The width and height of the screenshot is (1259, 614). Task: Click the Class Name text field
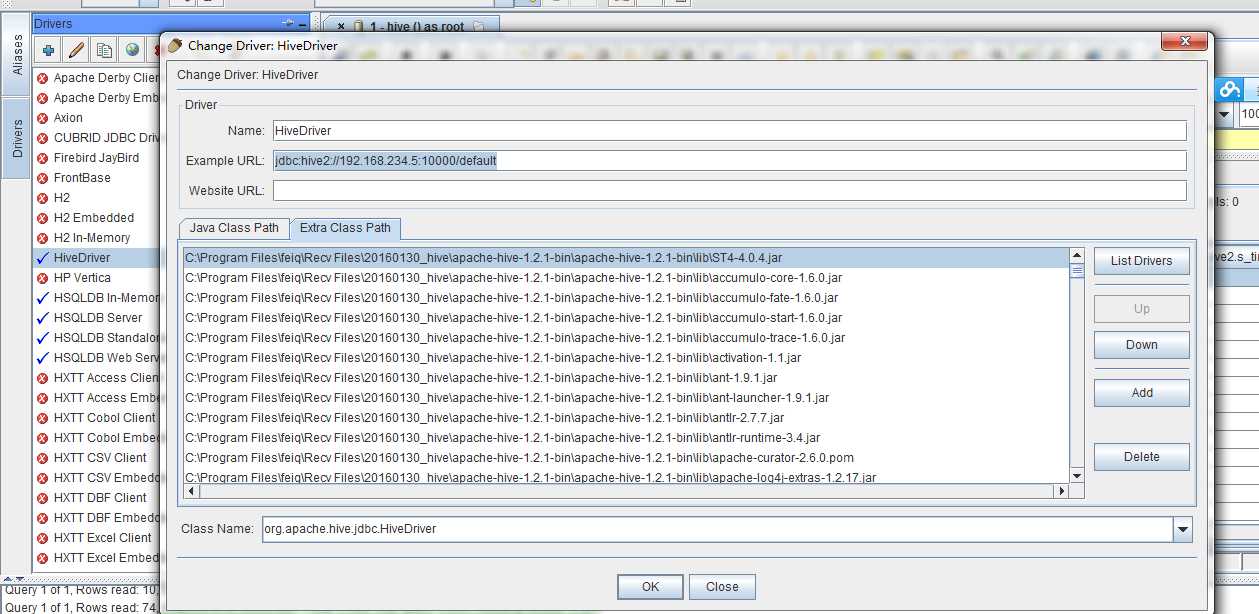pos(717,529)
